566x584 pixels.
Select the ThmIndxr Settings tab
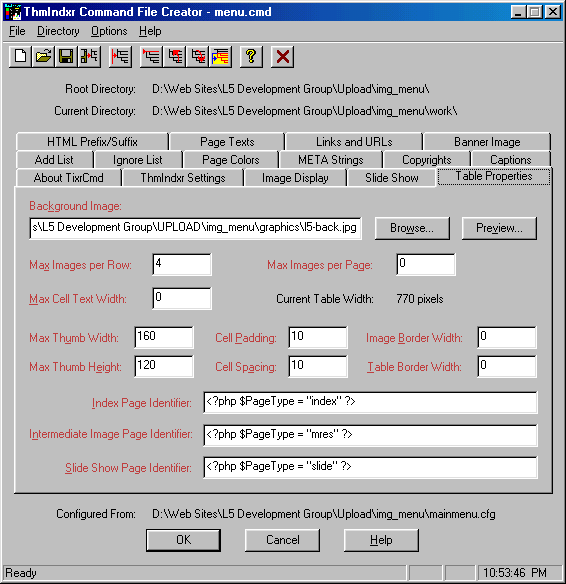coord(183,178)
